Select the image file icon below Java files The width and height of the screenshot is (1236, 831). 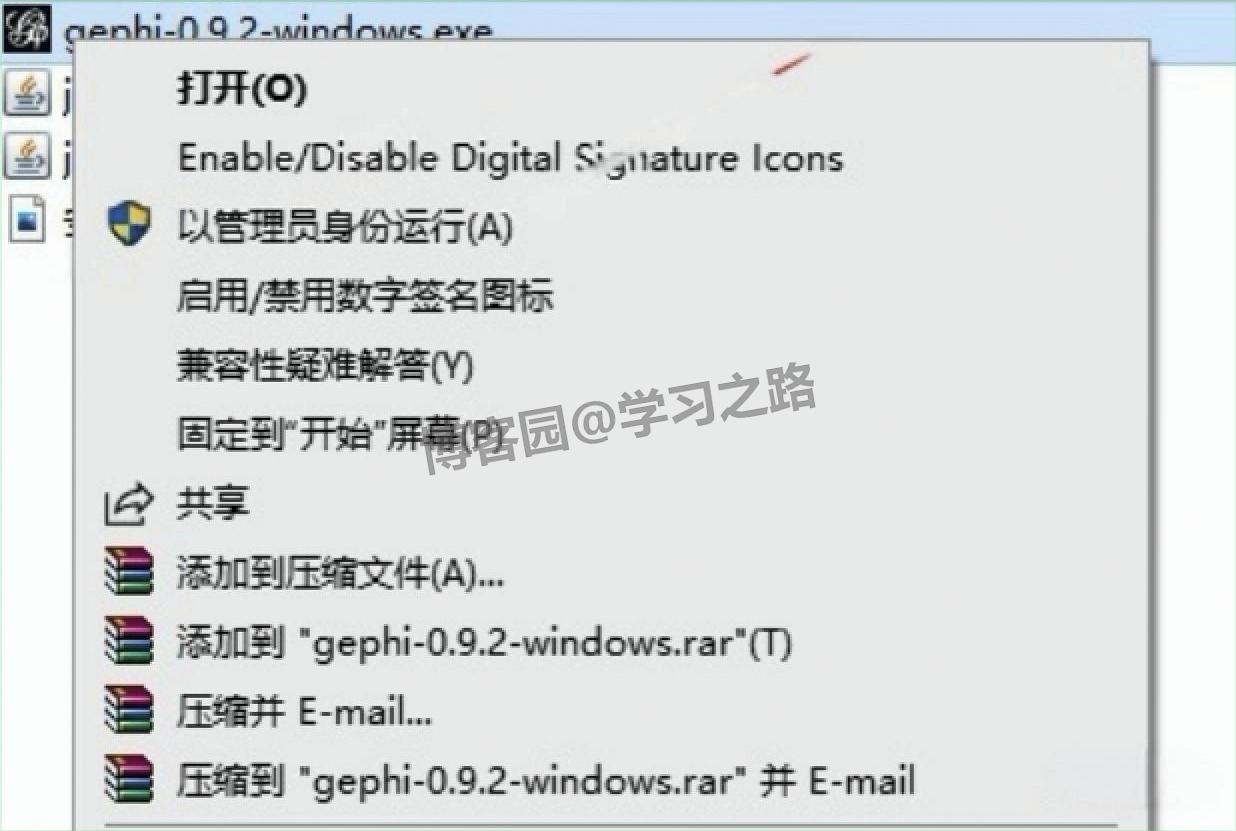click(x=27, y=219)
